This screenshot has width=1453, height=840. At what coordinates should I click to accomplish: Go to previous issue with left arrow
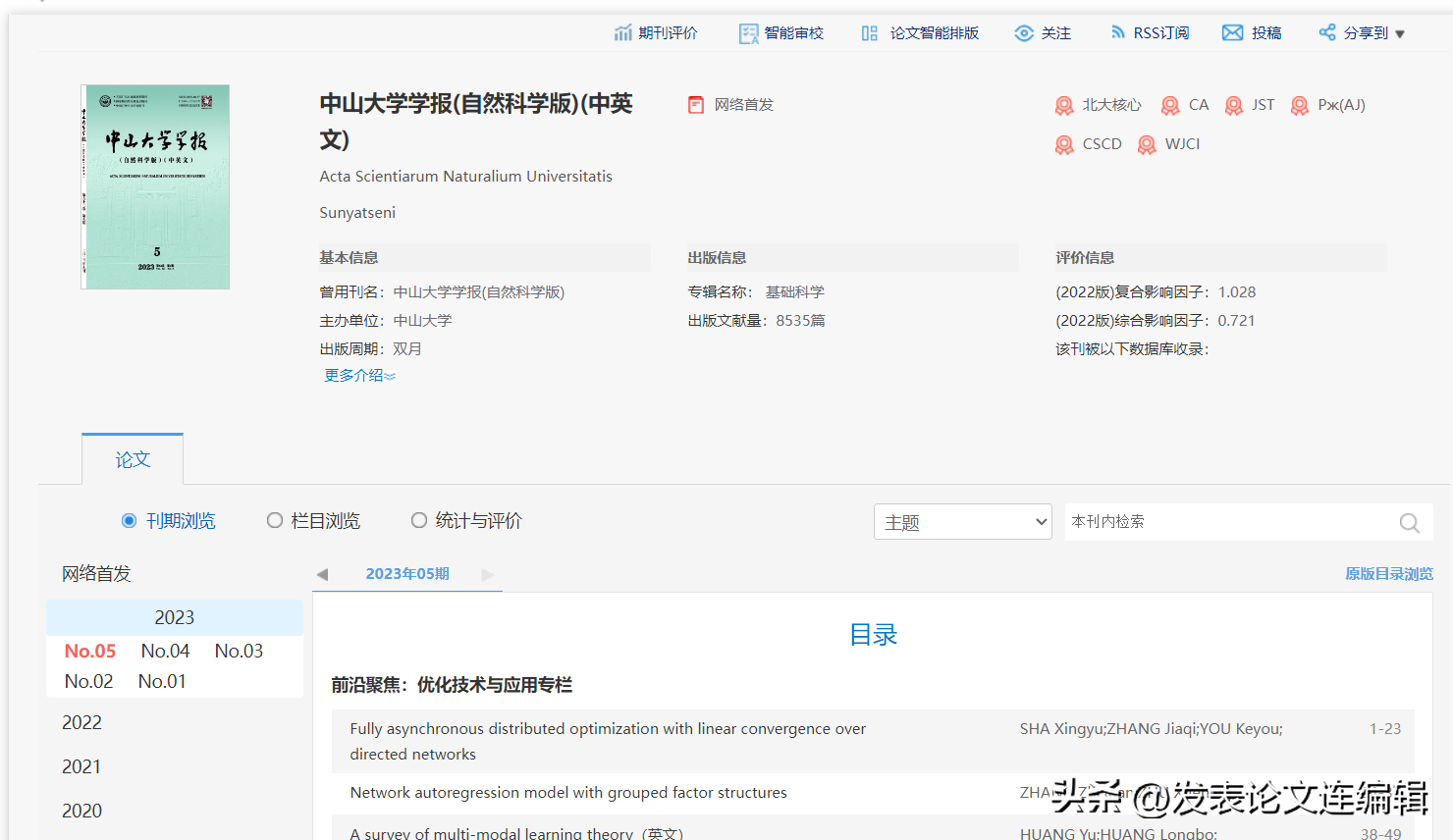[x=322, y=574]
